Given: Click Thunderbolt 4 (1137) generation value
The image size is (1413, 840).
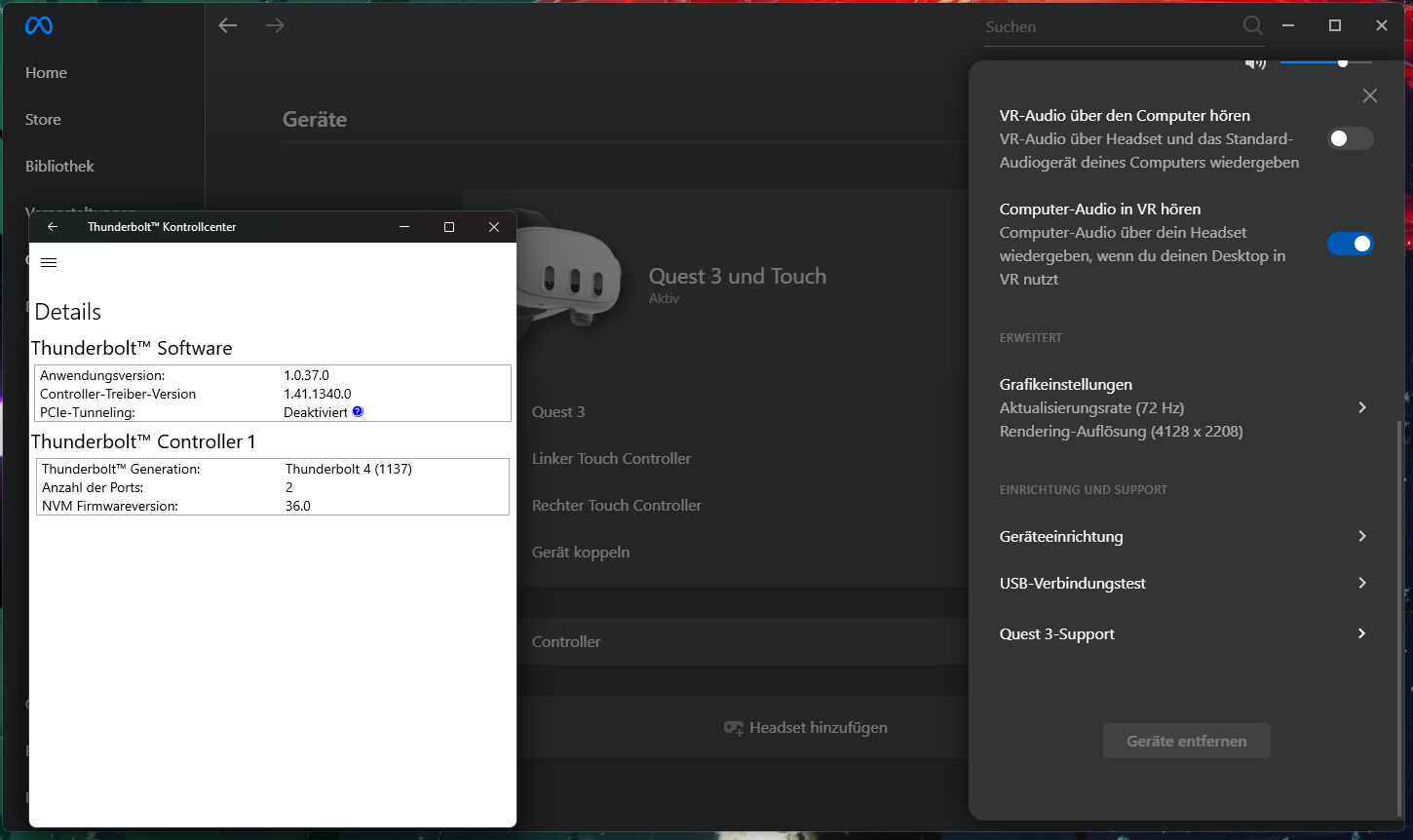Looking at the screenshot, I should pos(349,469).
